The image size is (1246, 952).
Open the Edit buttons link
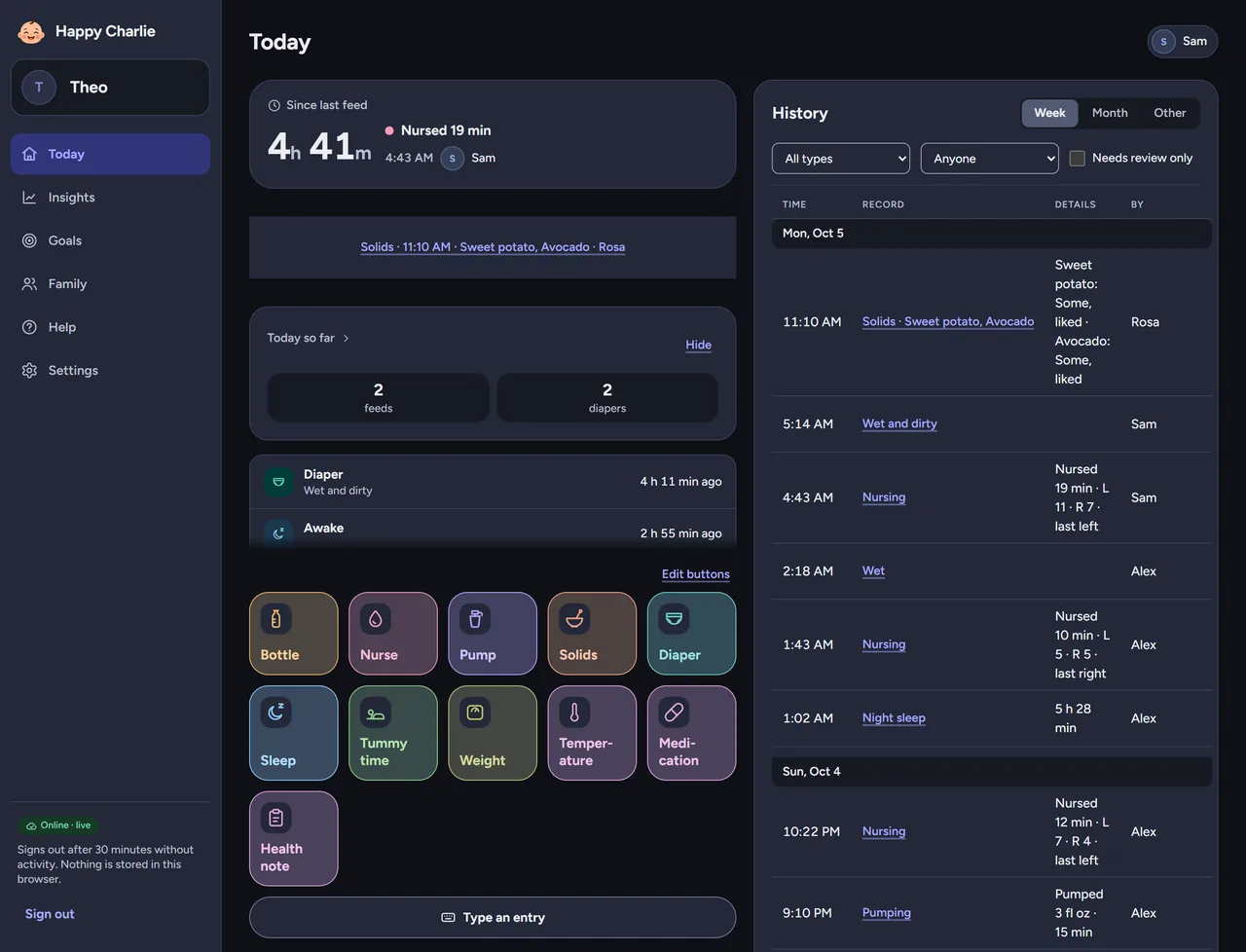(x=696, y=574)
